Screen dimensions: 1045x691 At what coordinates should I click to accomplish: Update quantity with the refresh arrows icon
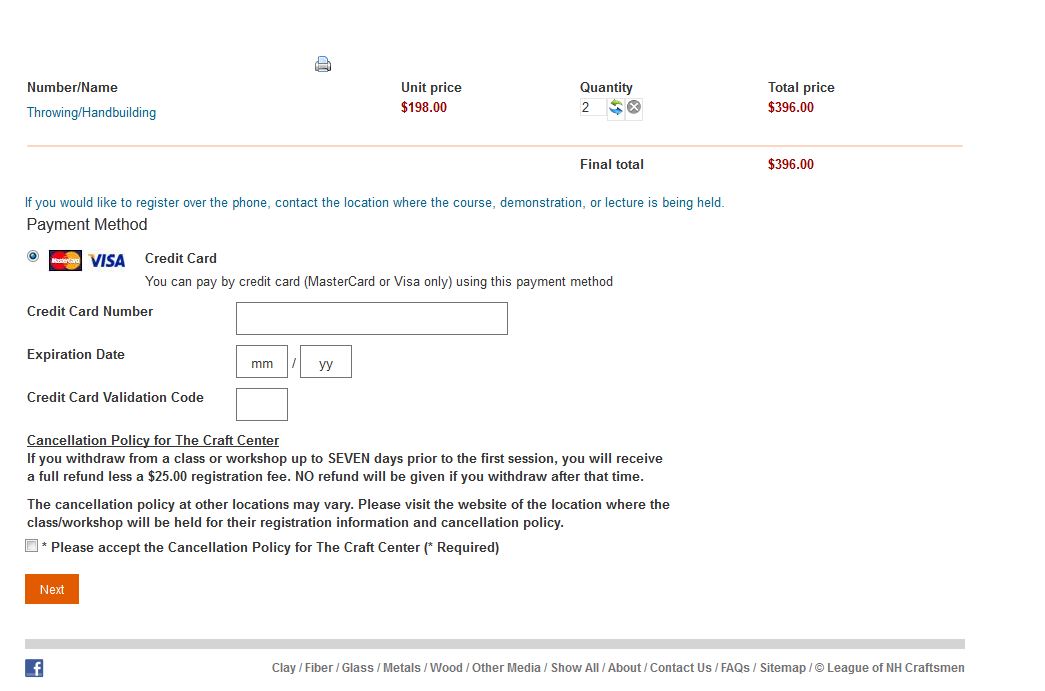point(616,107)
